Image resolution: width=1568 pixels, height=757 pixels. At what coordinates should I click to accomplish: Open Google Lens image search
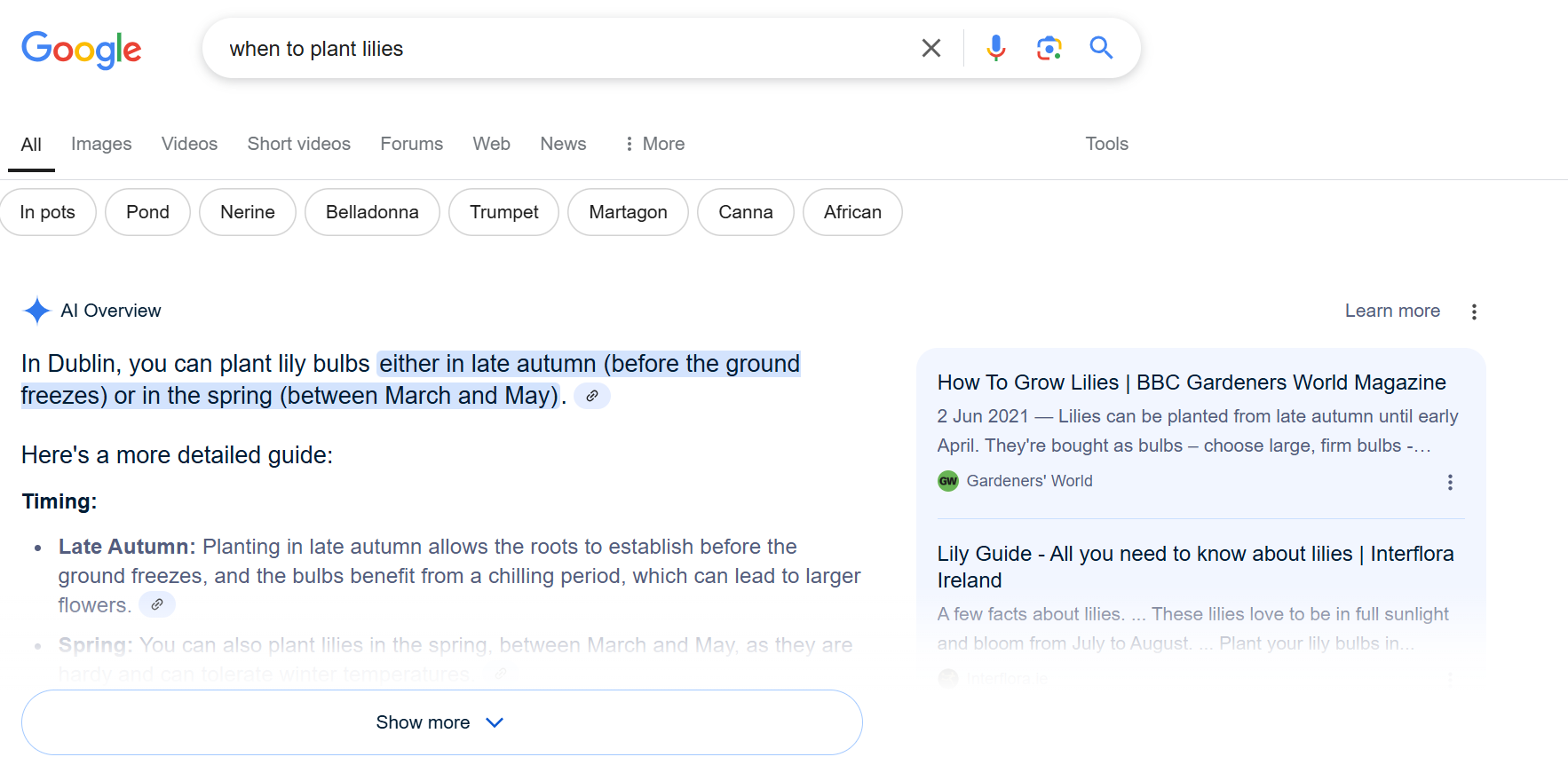point(1049,48)
